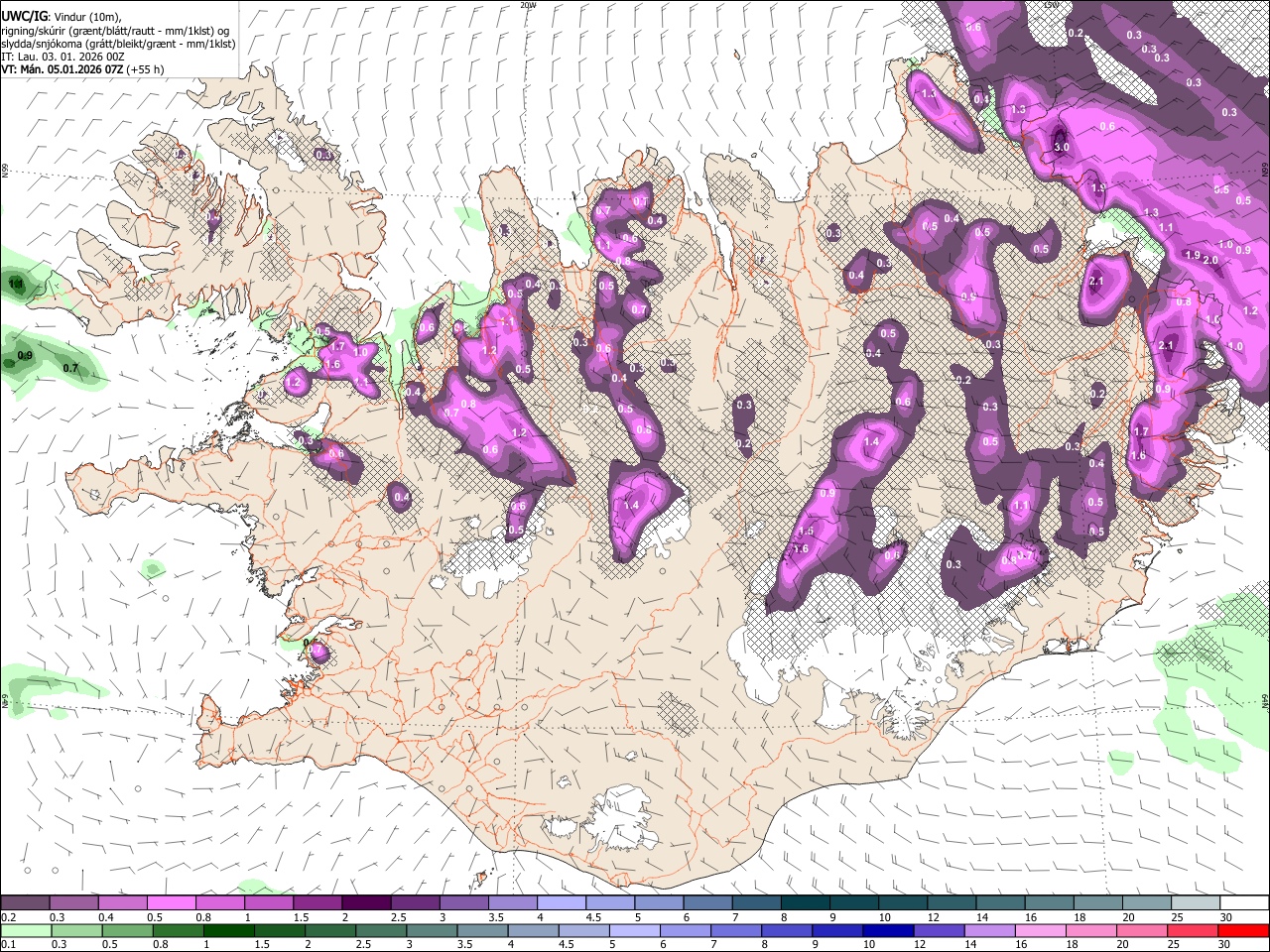Image resolution: width=1270 pixels, height=952 pixels.
Task: Pick the top legend bar swatch starting at 0.3
Action: tap(73, 903)
